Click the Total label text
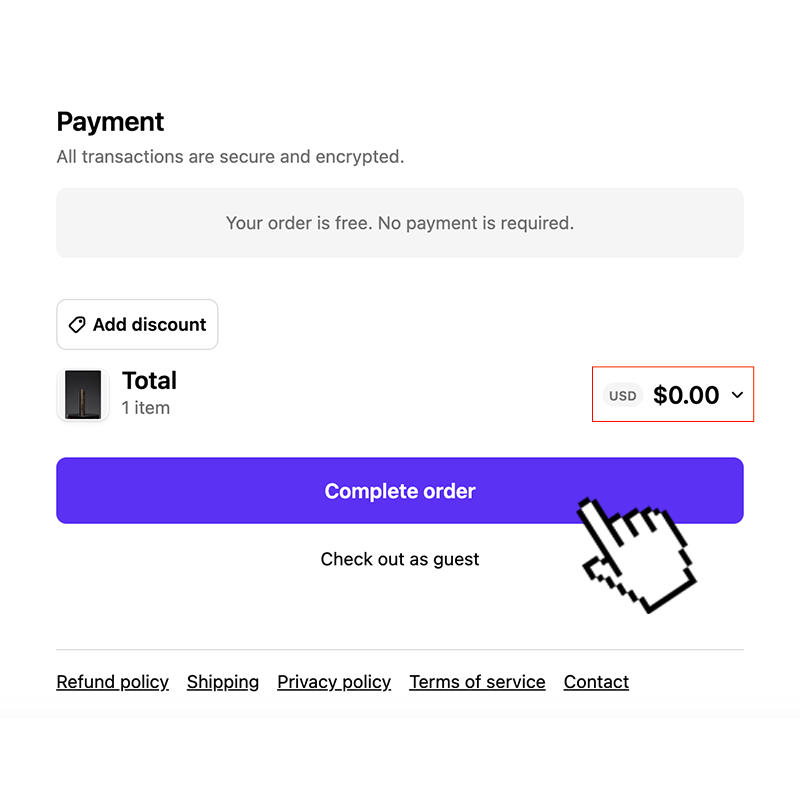Viewport: 800px width, 800px height. [149, 380]
